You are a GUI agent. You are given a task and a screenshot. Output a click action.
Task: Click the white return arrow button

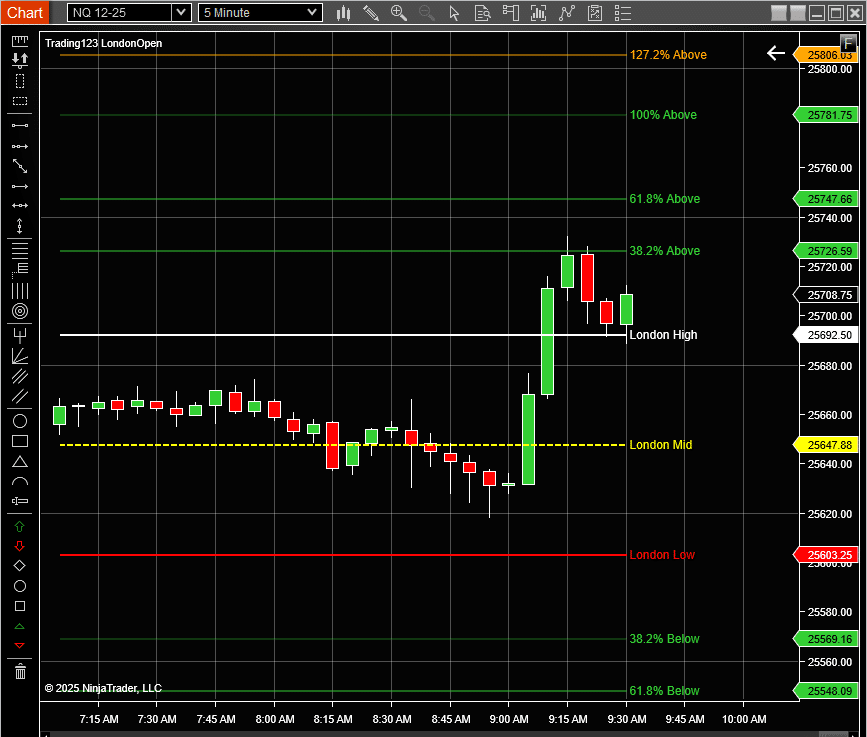776,53
